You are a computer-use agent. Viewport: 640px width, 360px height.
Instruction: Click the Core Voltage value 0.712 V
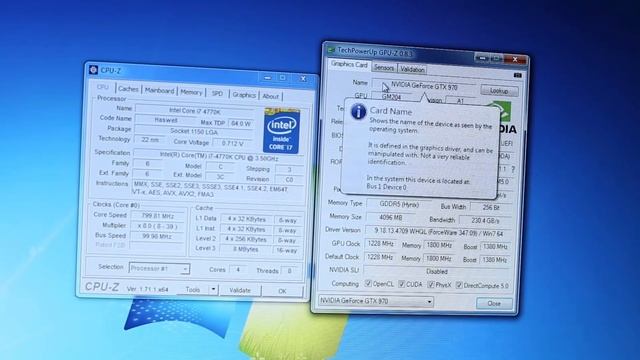[233, 143]
